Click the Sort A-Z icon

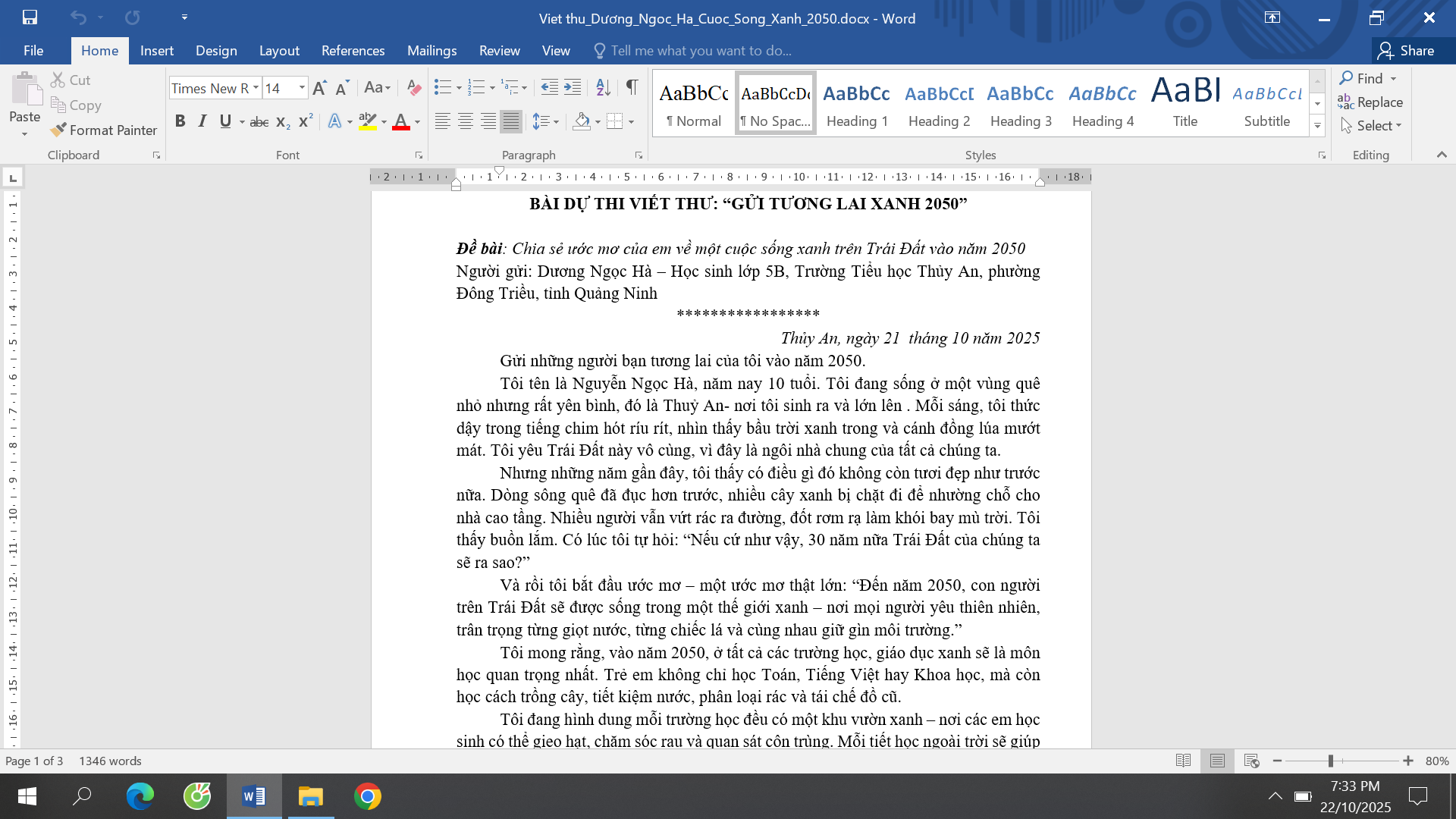click(604, 88)
